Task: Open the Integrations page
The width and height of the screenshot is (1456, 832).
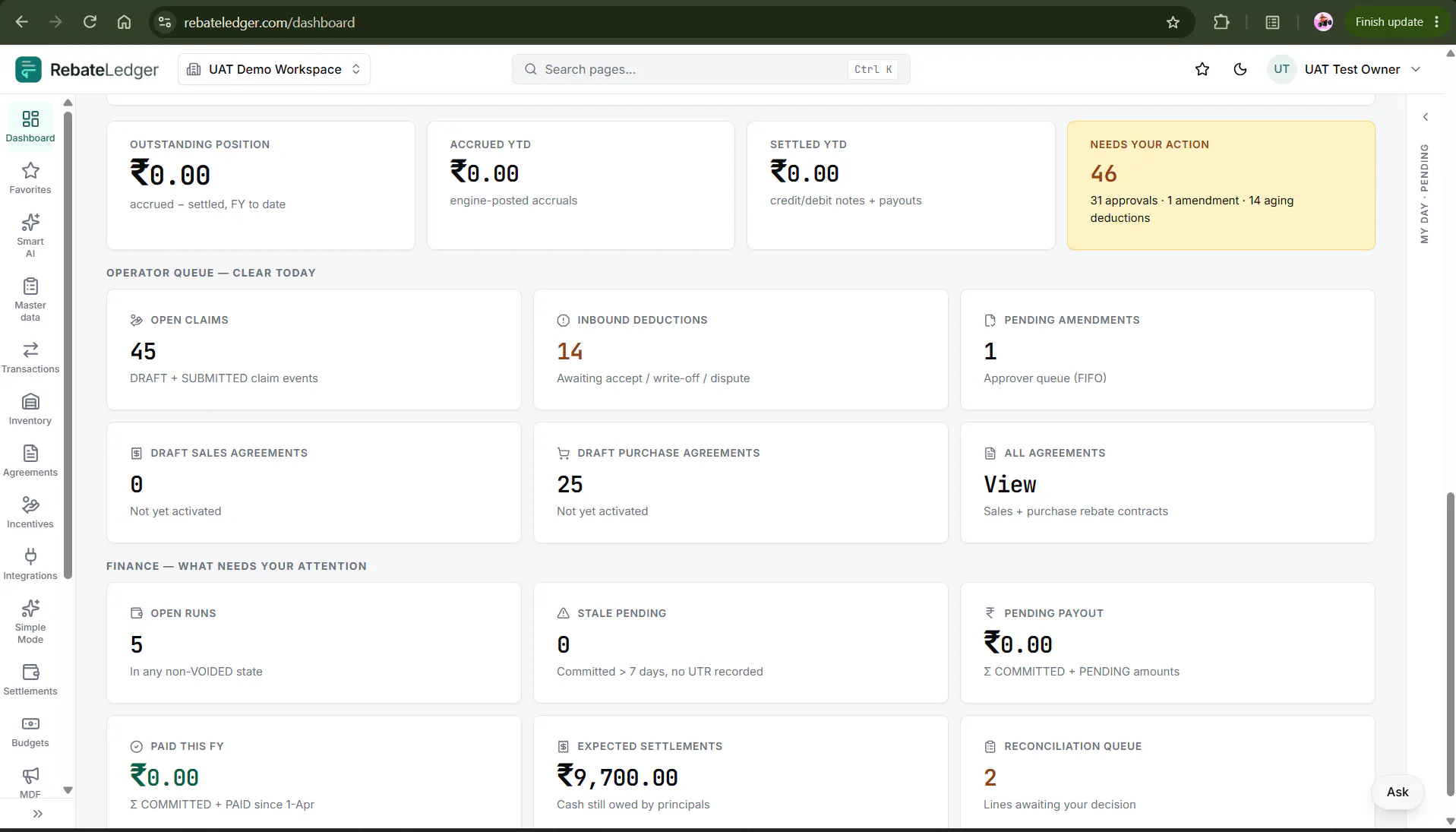Action: pyautogui.click(x=30, y=564)
